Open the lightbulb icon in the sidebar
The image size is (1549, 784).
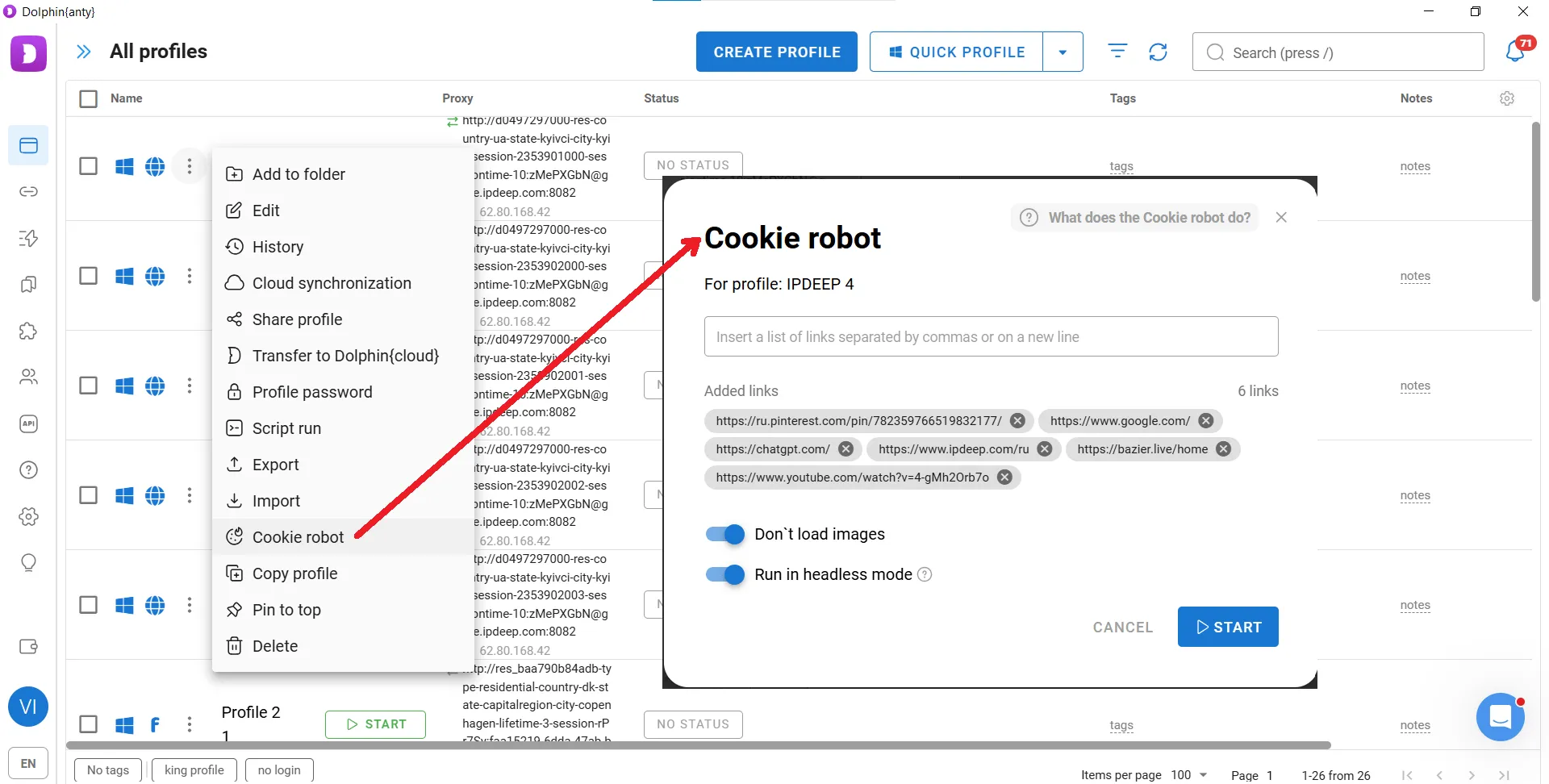[28, 562]
